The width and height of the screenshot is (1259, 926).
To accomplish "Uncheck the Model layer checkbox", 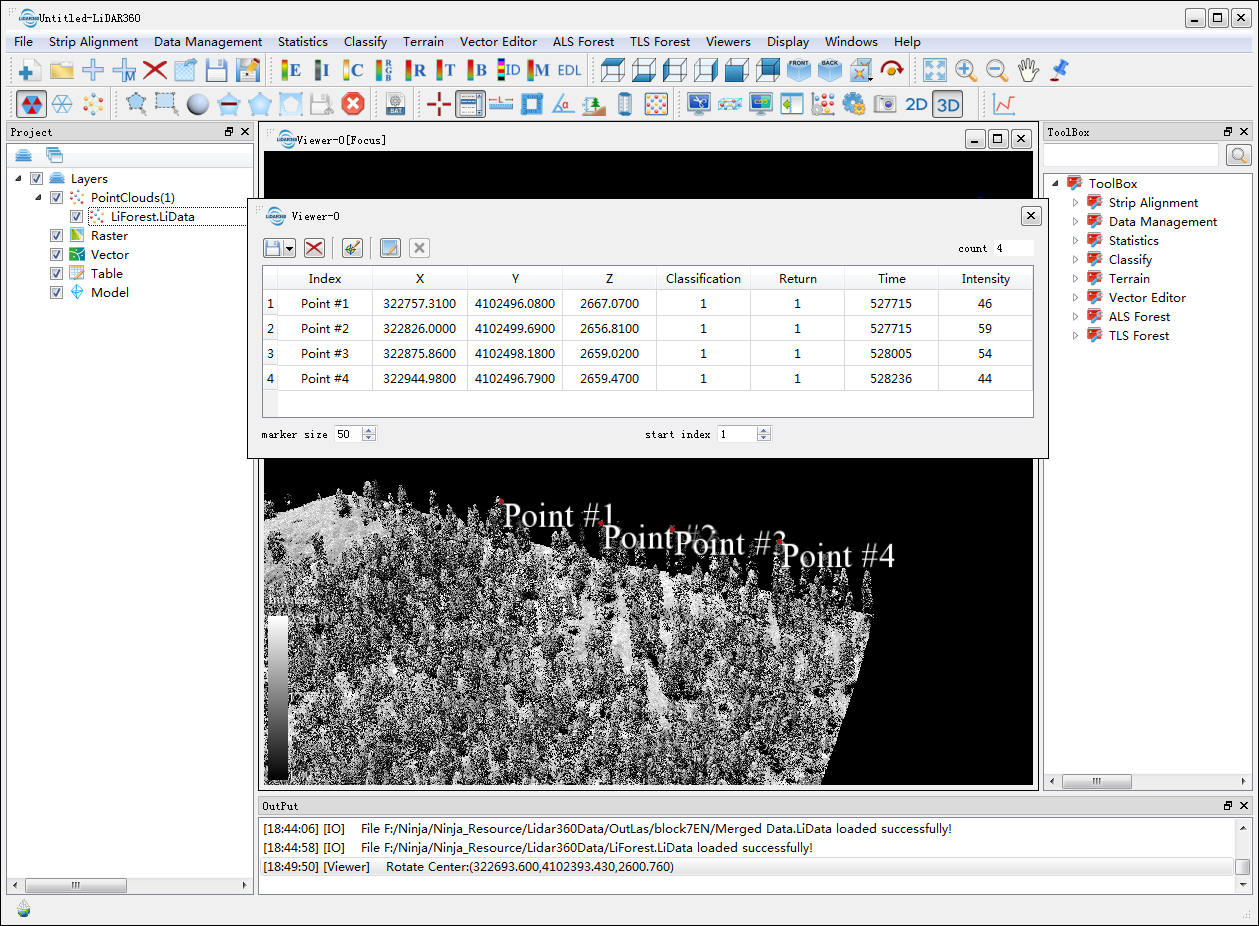I will (x=57, y=293).
